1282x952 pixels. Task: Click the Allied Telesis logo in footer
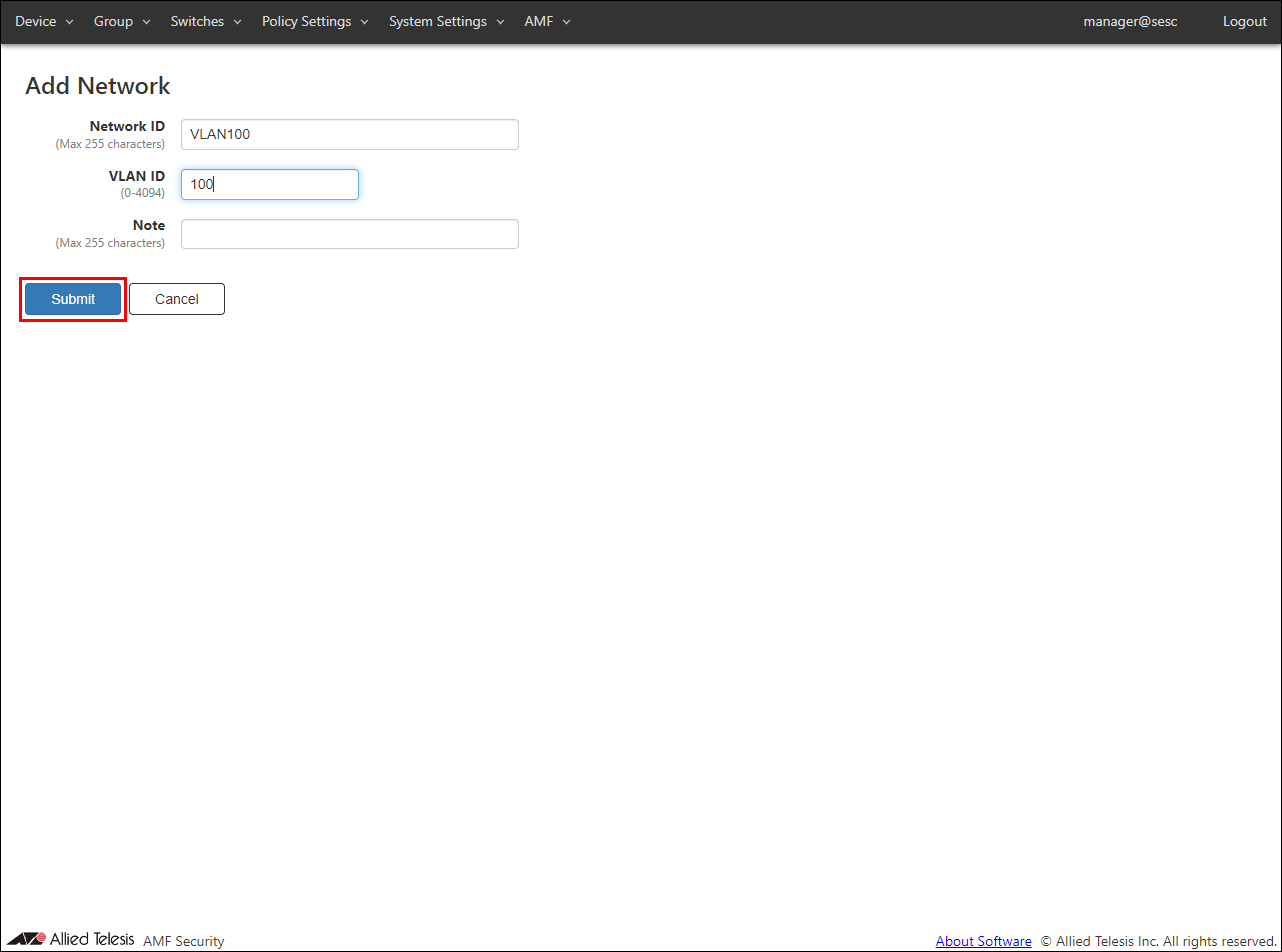[x=70, y=939]
